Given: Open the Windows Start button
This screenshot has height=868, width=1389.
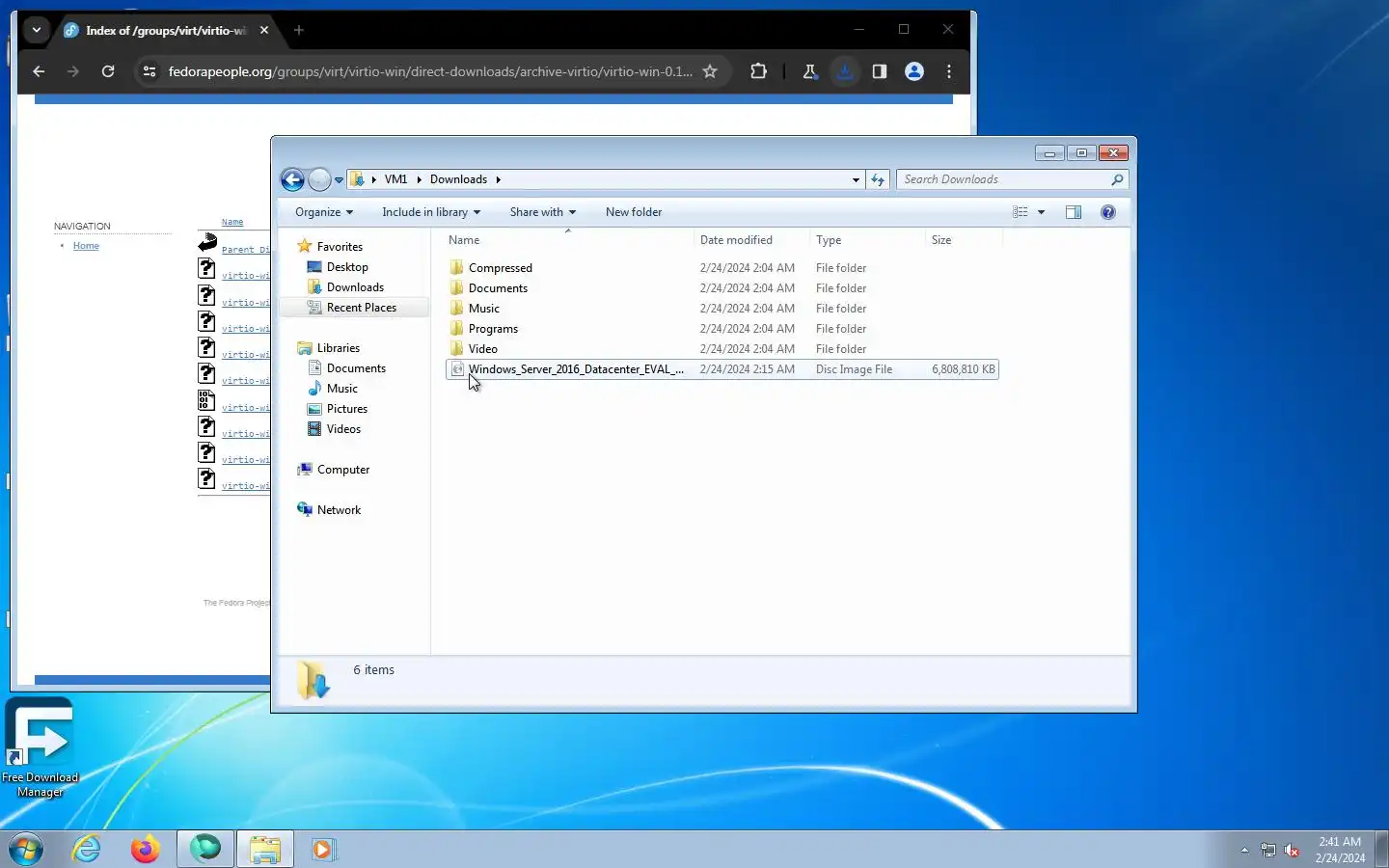Looking at the screenshot, I should 26,849.
